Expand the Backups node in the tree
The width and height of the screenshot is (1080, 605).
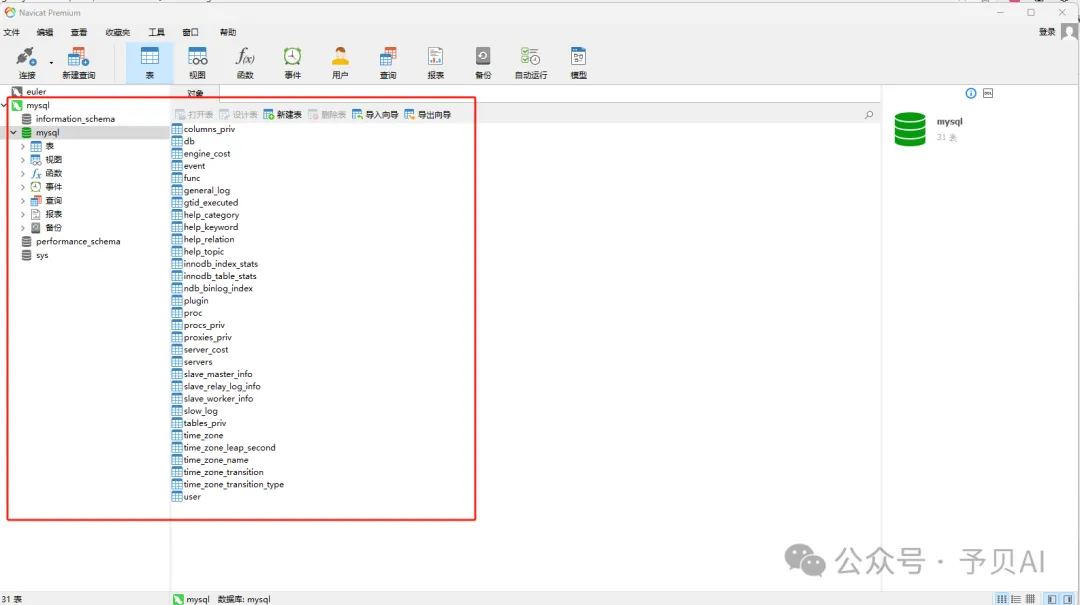[23, 227]
